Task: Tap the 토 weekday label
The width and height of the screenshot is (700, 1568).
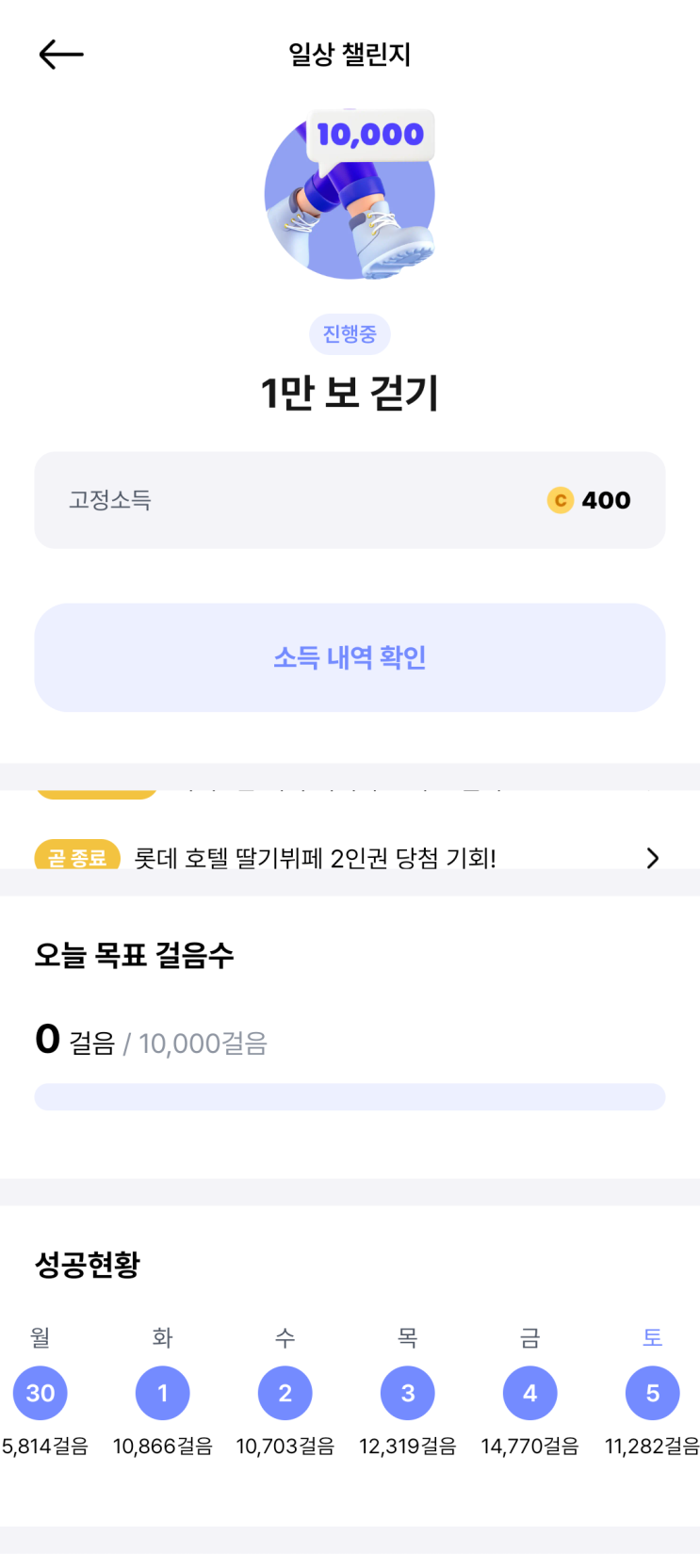Action: coord(653,1337)
